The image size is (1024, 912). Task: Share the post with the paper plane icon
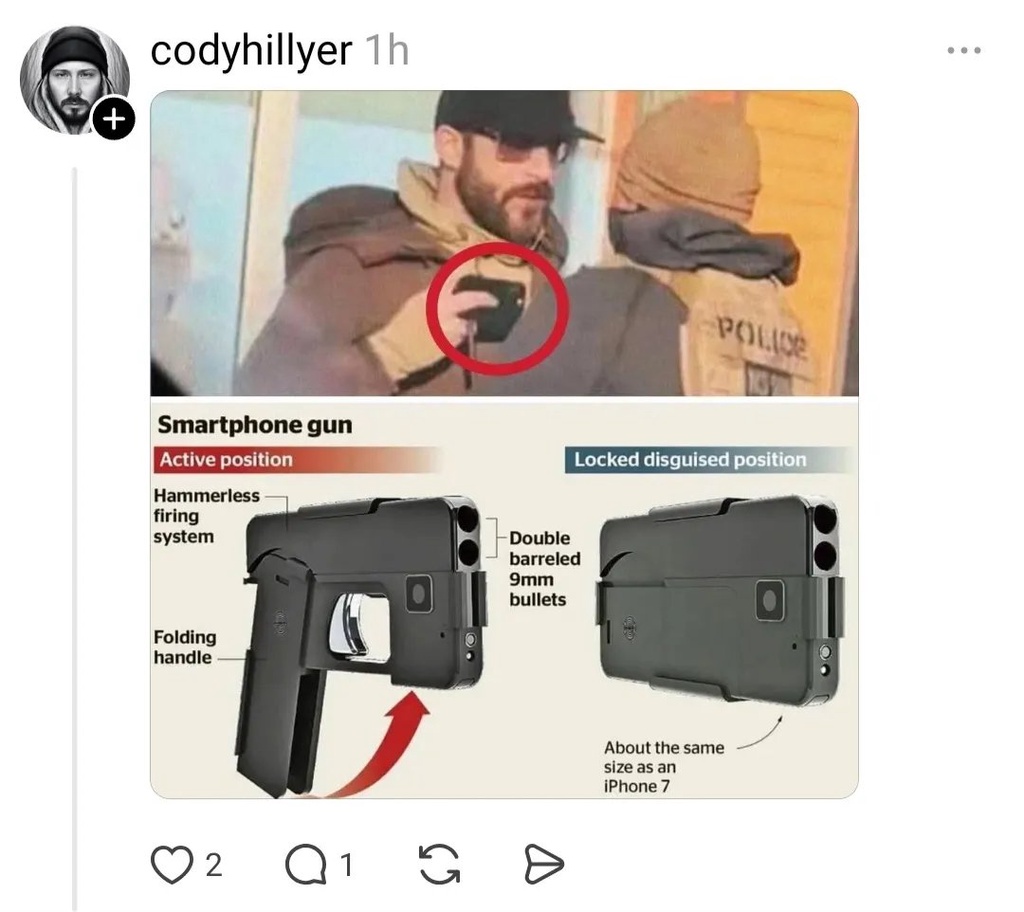tap(544, 864)
